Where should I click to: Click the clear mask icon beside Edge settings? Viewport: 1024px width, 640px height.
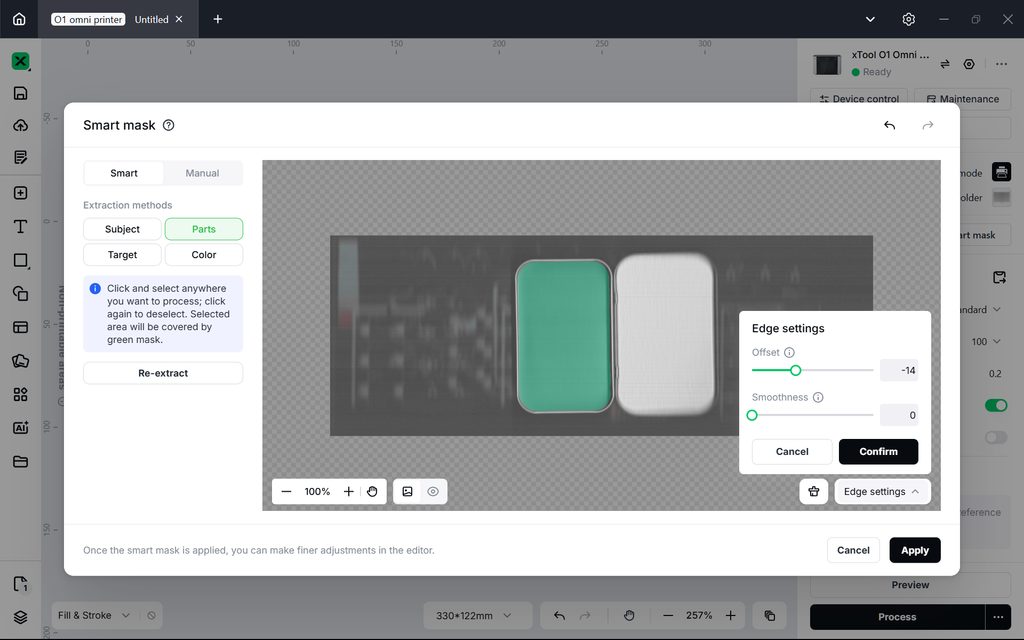pos(814,492)
